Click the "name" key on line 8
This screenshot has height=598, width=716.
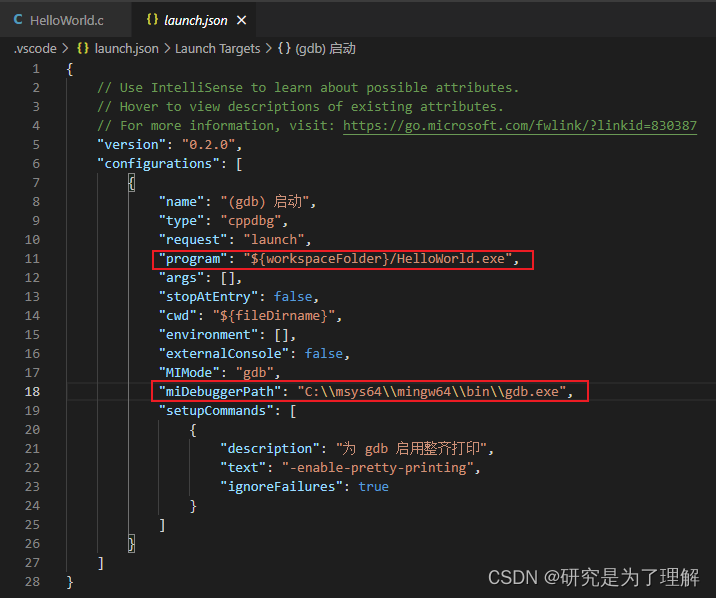pos(181,202)
